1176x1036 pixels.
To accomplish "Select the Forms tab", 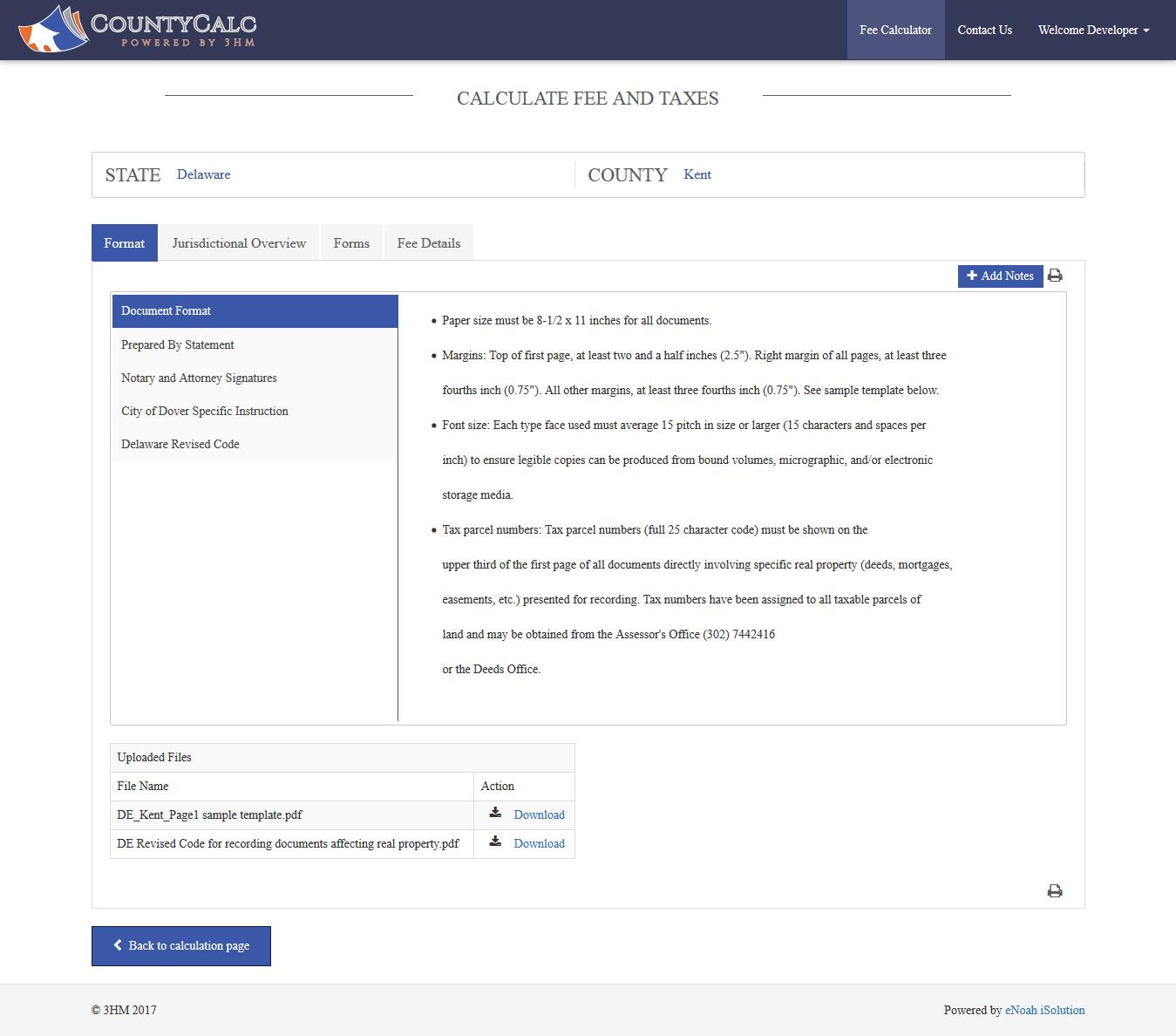I will pos(351,242).
